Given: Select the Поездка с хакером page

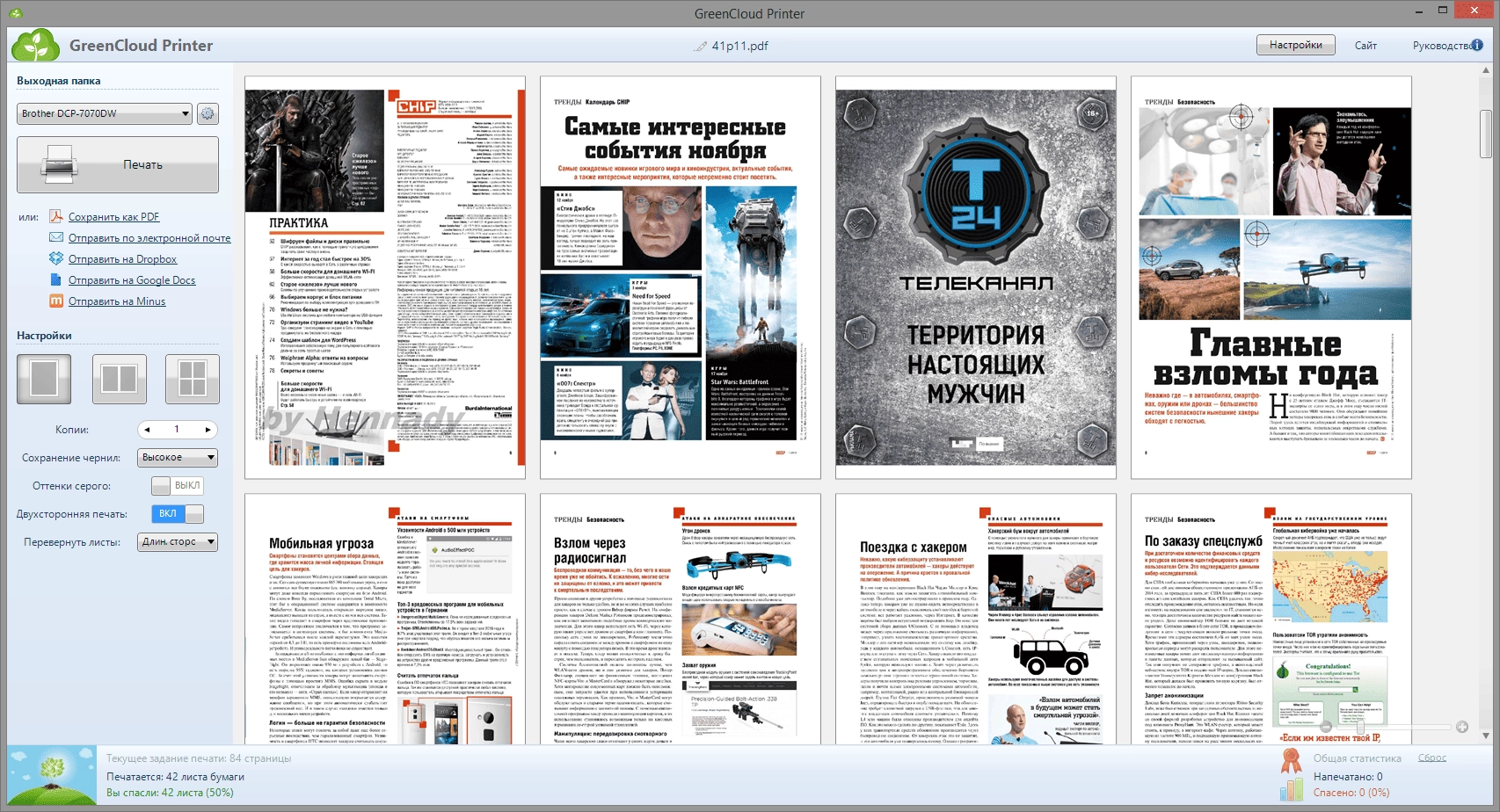Looking at the screenshot, I should pos(976,620).
